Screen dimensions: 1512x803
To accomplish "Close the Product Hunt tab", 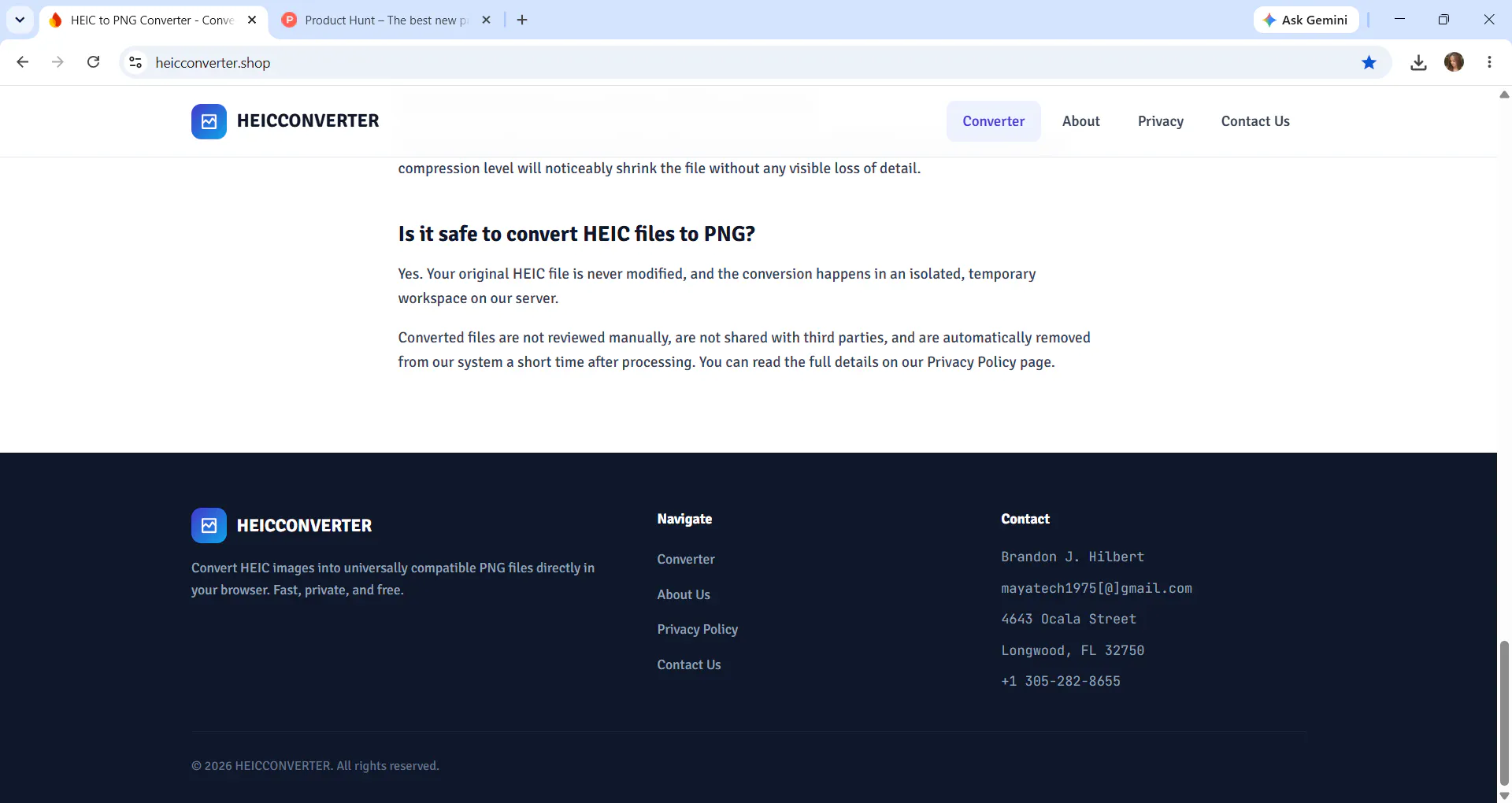I will 486,20.
